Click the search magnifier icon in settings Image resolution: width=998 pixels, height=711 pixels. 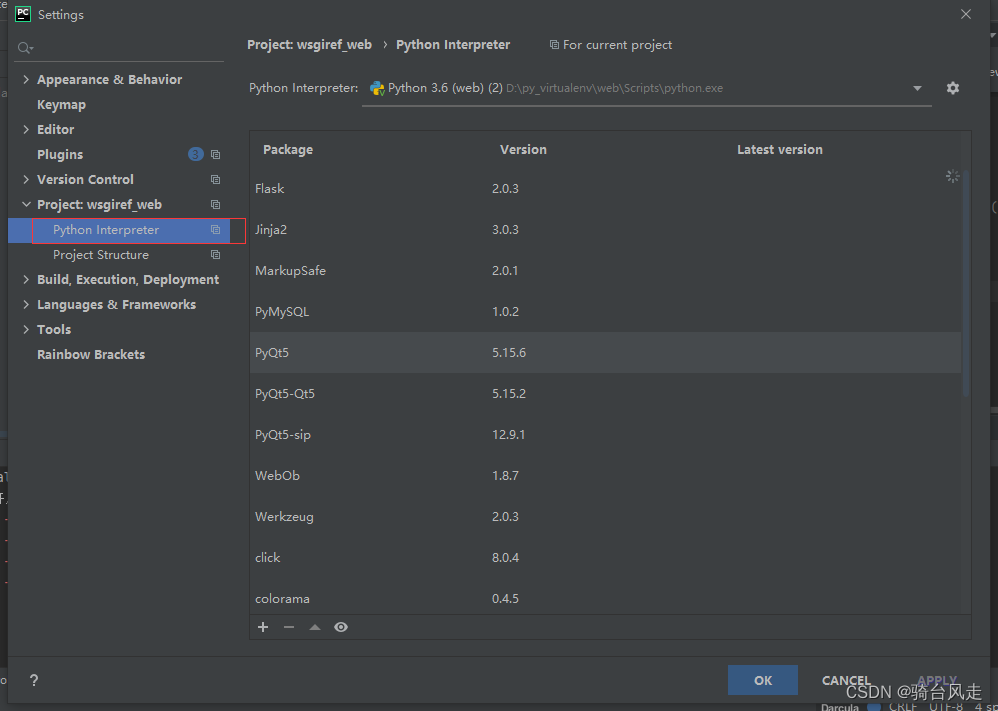pos(25,48)
